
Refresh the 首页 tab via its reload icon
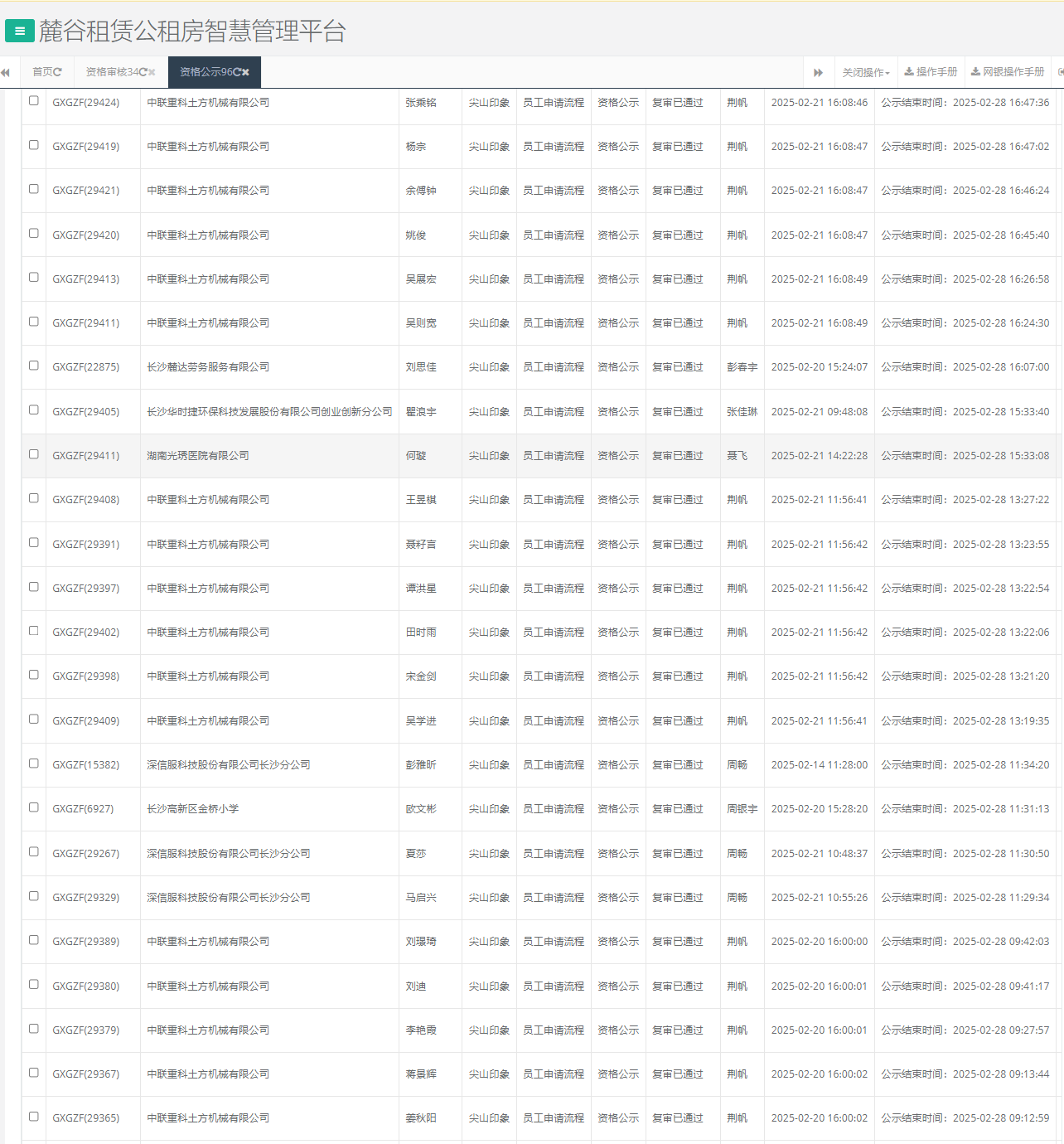(57, 72)
